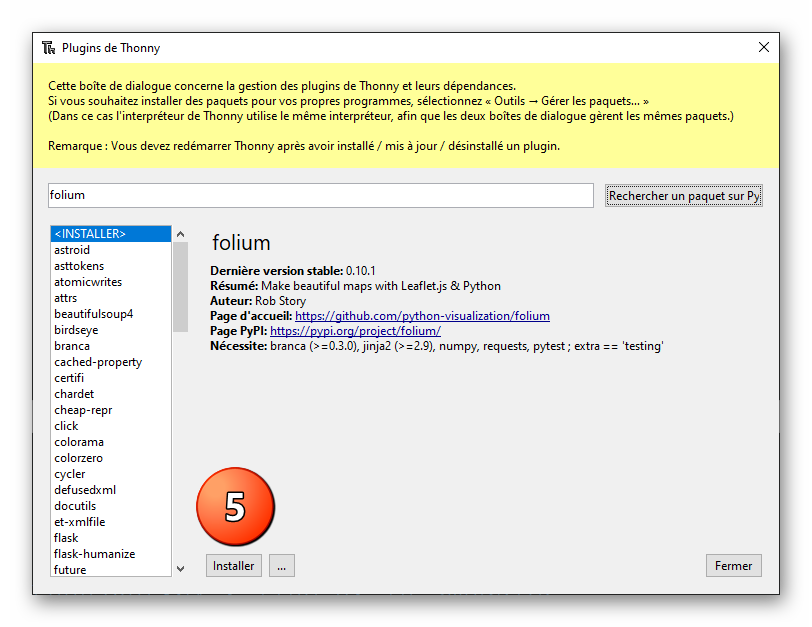Click the folium package search field
The height and width of the screenshot is (627, 812).
point(321,195)
